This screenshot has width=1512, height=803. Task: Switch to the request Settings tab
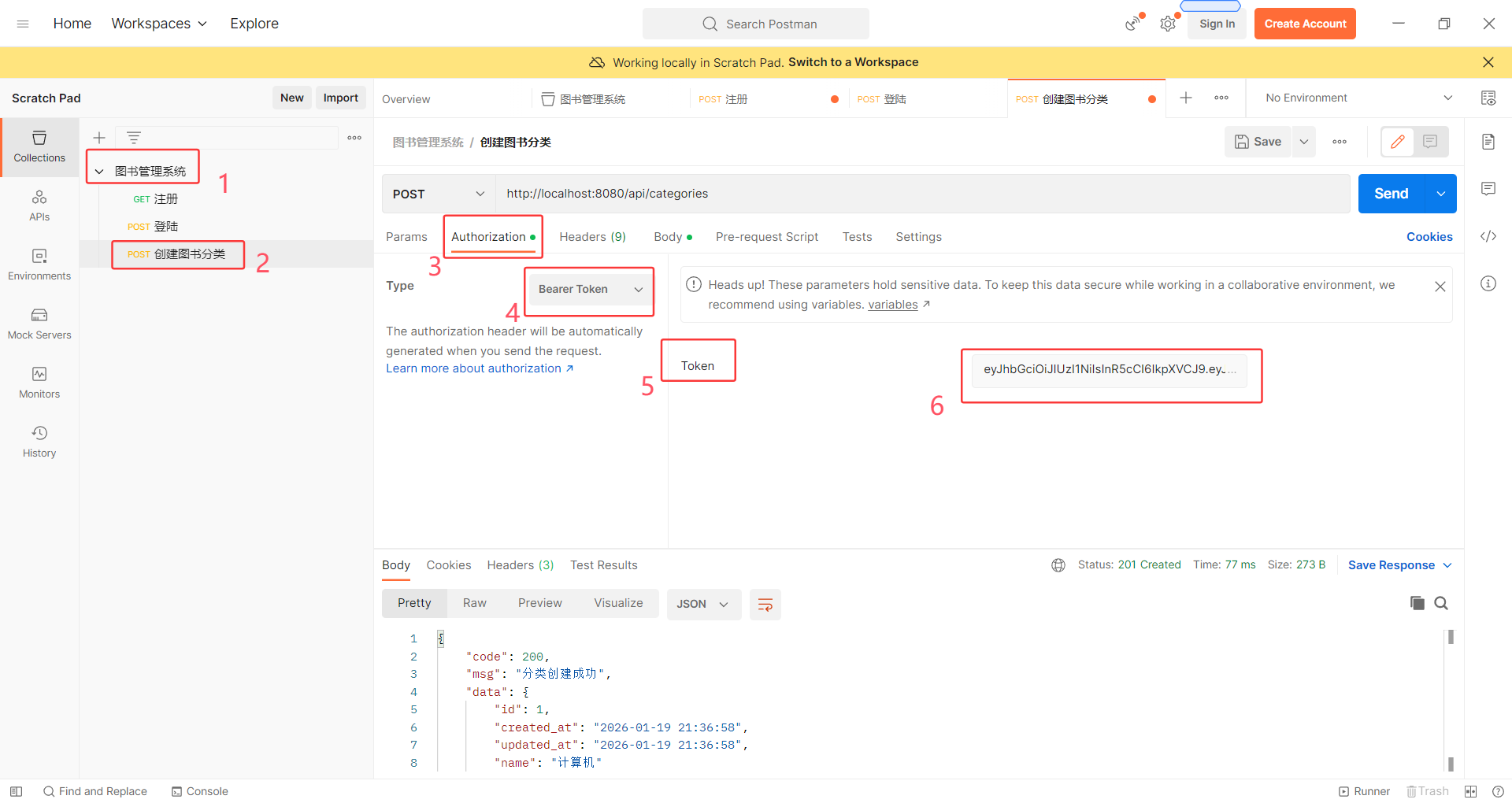(x=918, y=237)
